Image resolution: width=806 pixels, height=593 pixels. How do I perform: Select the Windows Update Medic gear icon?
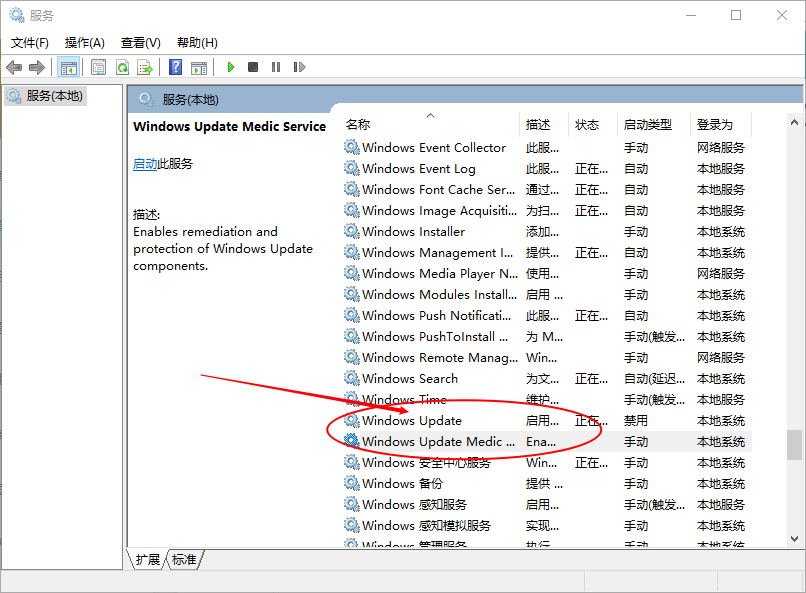pyautogui.click(x=352, y=441)
